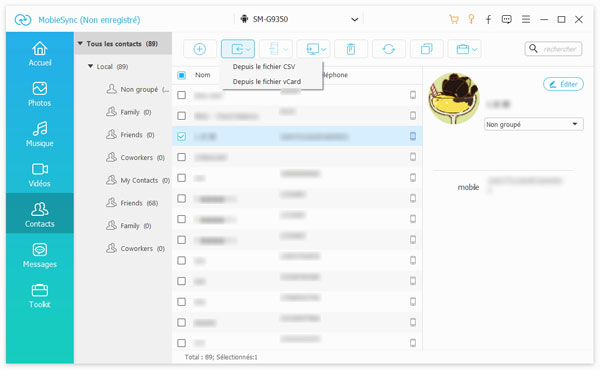Image resolution: width=600 pixels, height=370 pixels.
Task: Click device icon in first contact row
Action: [x=413, y=95]
